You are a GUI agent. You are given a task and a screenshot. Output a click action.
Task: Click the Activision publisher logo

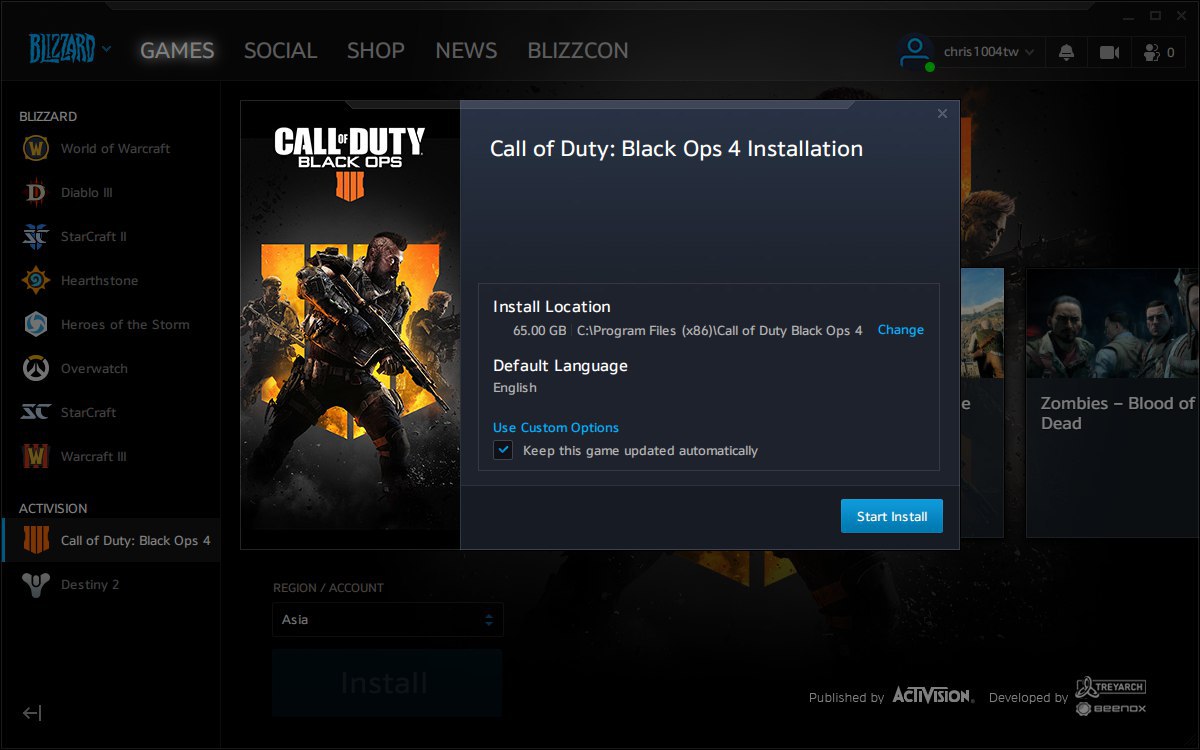(932, 695)
